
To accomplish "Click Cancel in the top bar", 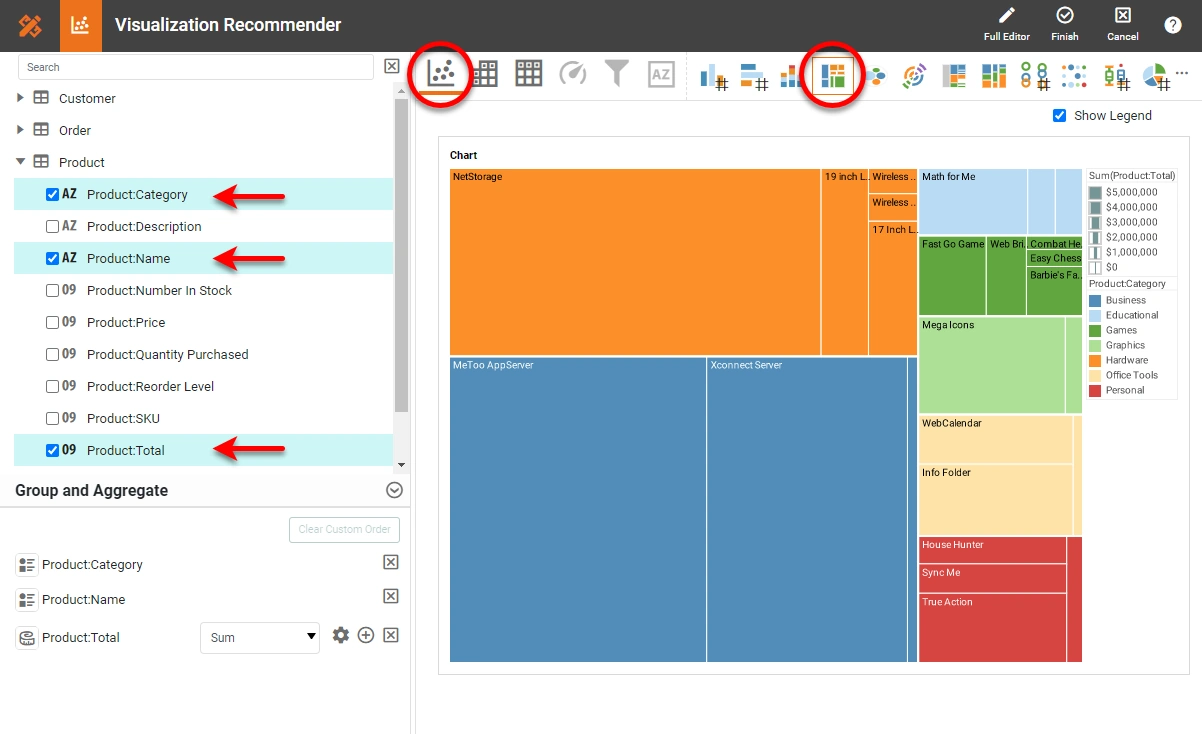I will [1122, 24].
